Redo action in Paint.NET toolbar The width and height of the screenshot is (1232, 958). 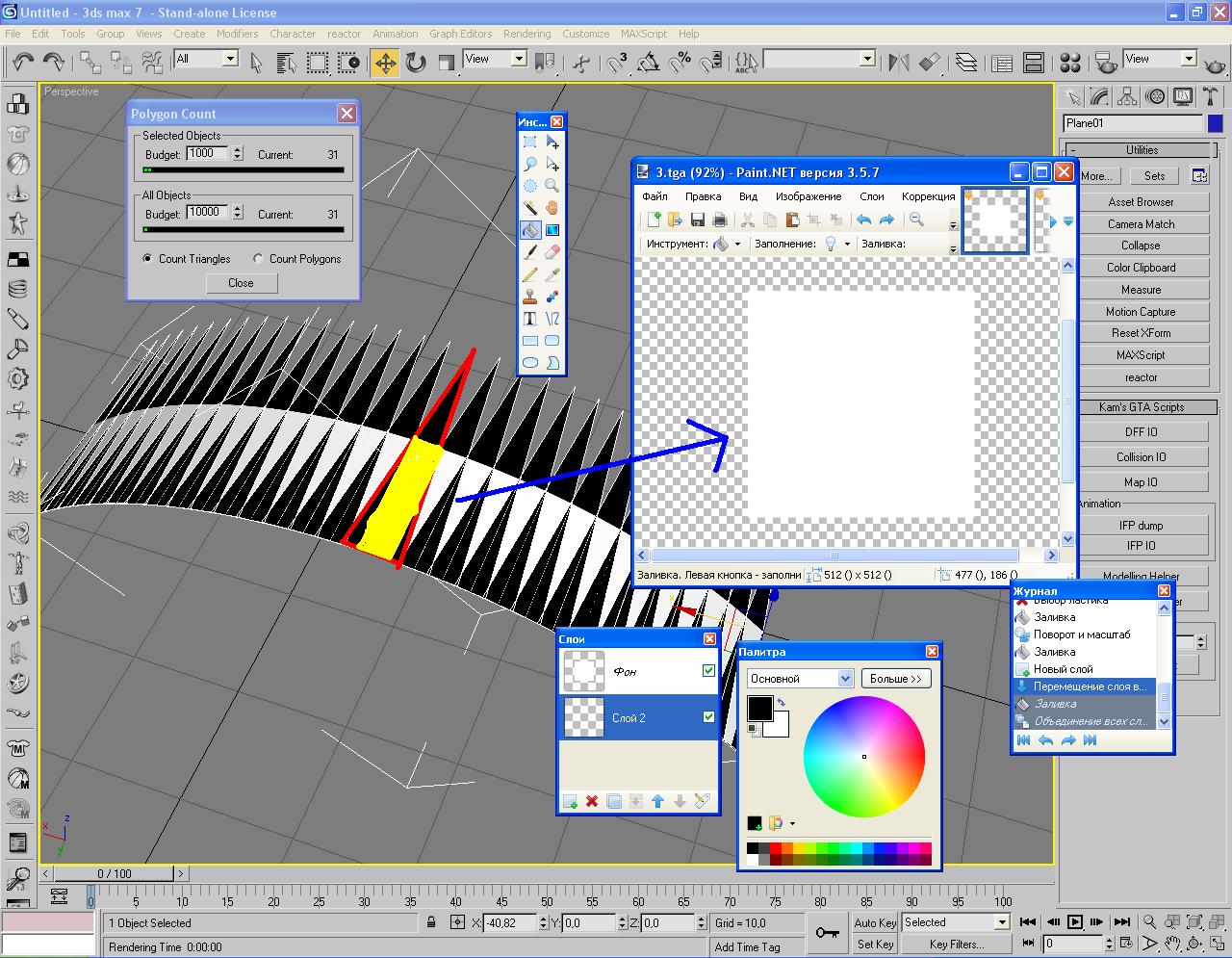pyautogui.click(x=886, y=220)
